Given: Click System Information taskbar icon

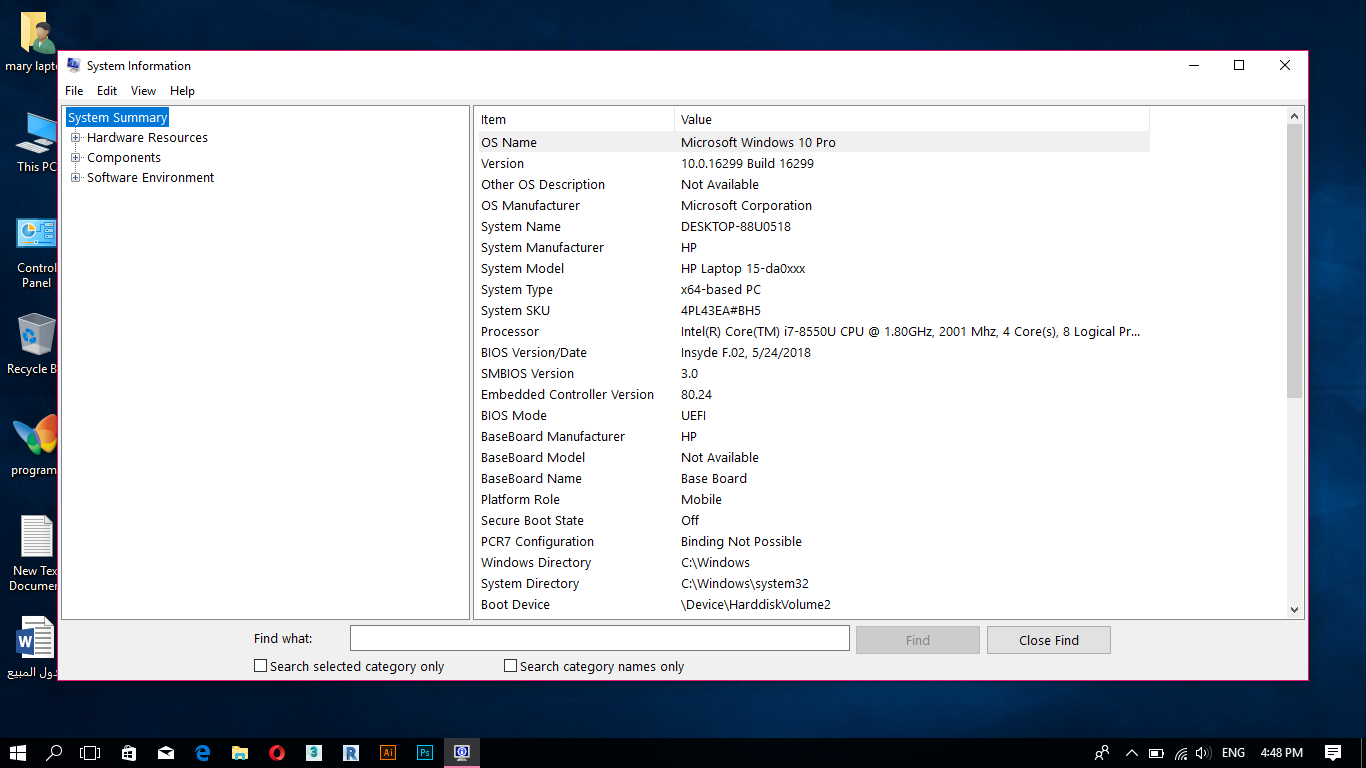Looking at the screenshot, I should 462,753.
